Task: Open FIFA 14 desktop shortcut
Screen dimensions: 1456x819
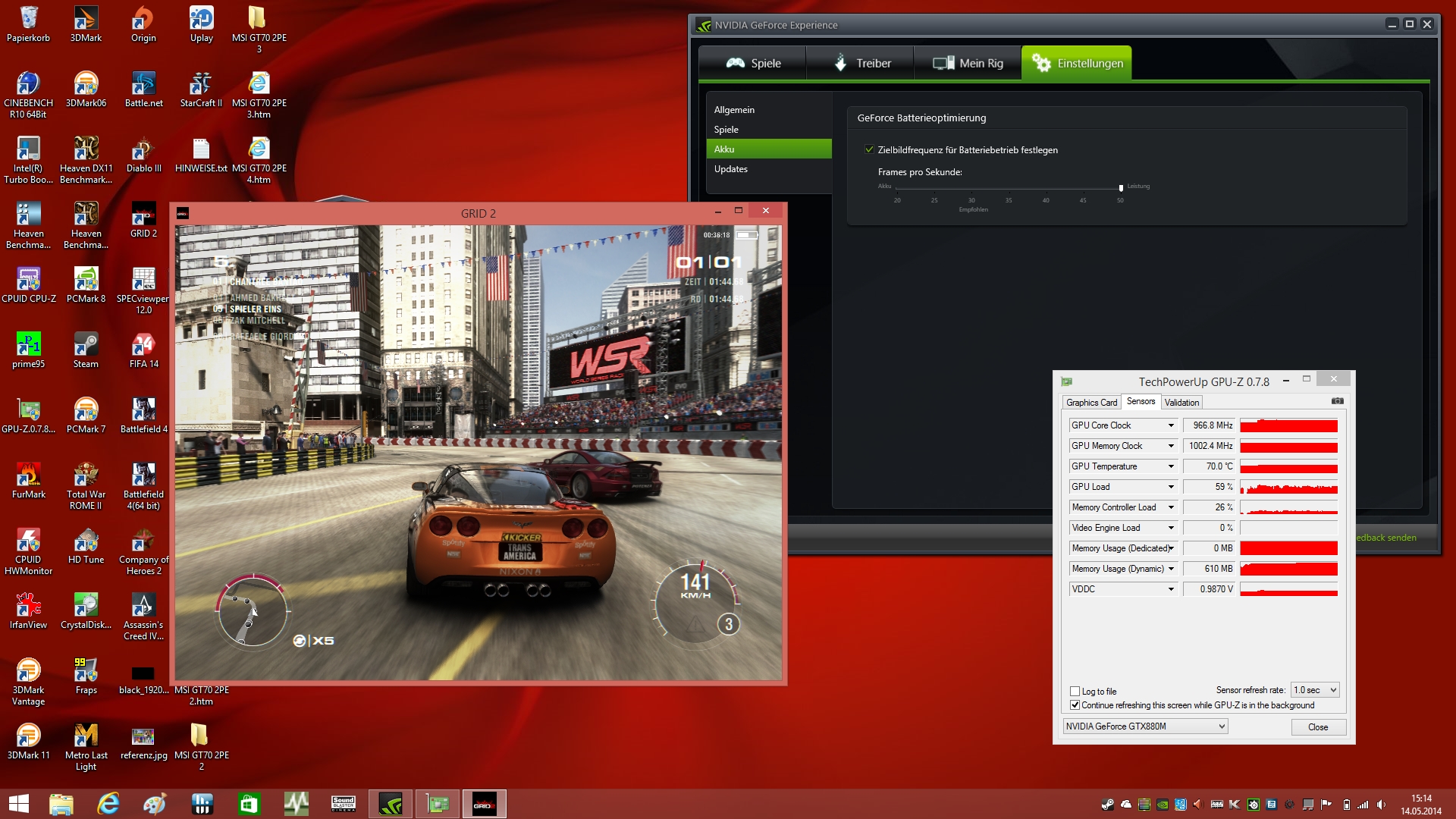Action: coord(143,350)
